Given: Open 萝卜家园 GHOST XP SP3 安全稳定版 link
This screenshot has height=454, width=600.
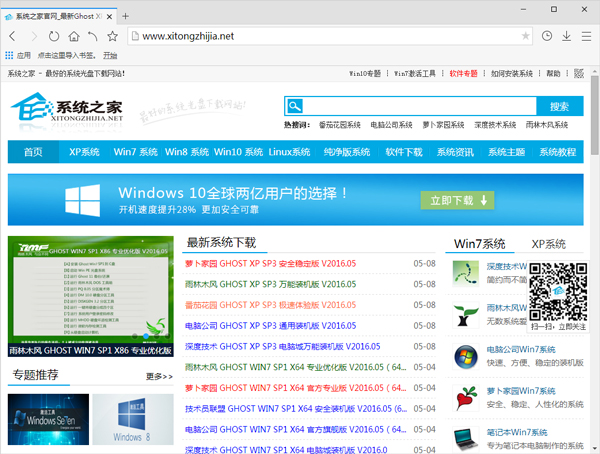Looking at the screenshot, I should [271, 263].
